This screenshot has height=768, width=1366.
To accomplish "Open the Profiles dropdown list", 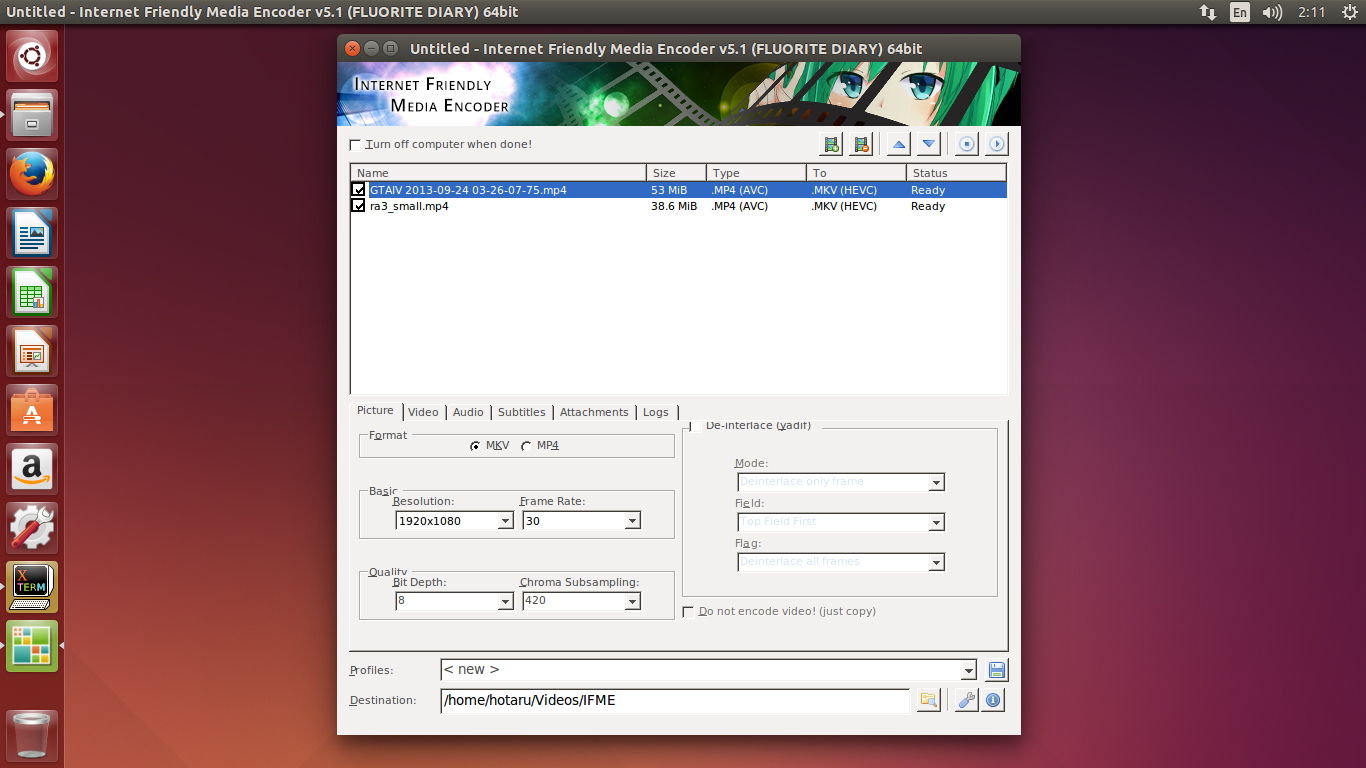I will pos(967,670).
